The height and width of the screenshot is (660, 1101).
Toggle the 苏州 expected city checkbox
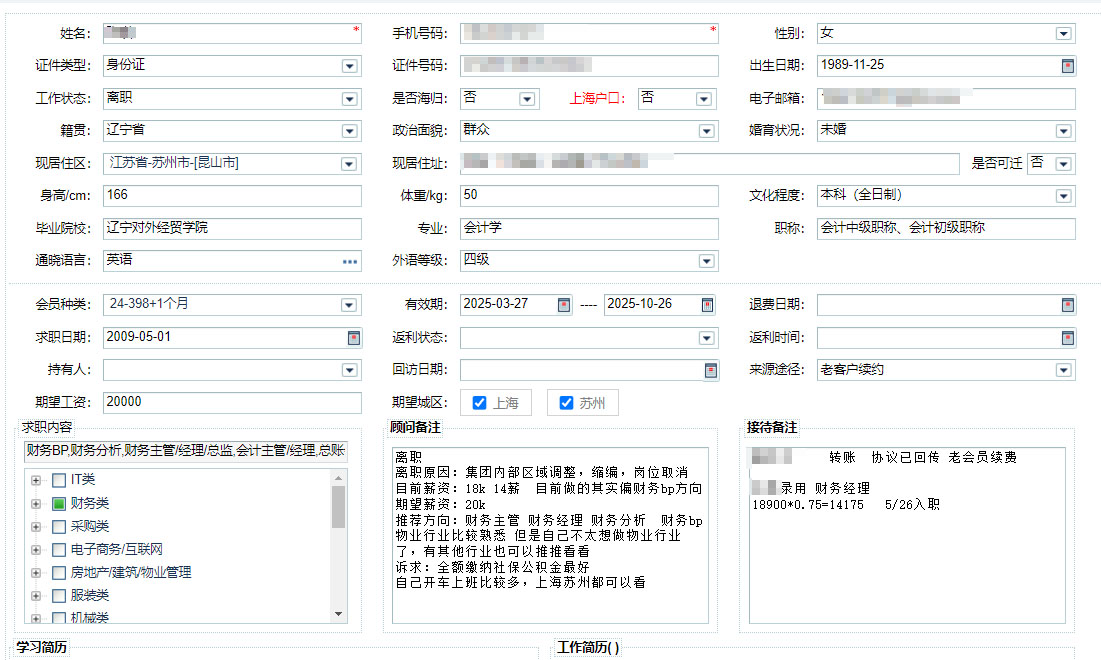pos(566,403)
